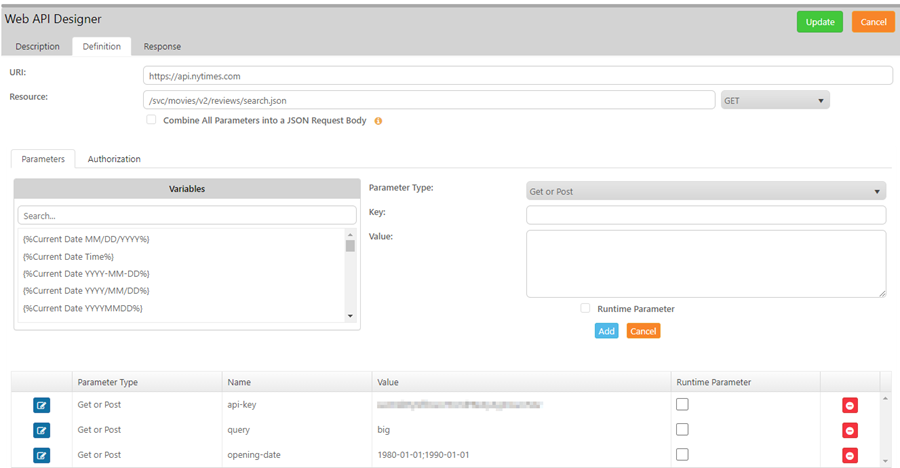900x468 pixels.
Task: Edit the api-key parameter row
Action: coord(41,405)
